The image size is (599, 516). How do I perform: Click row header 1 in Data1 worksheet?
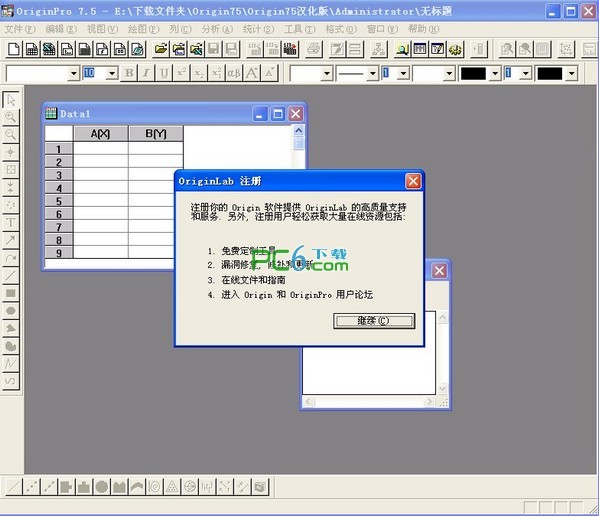coord(59,149)
